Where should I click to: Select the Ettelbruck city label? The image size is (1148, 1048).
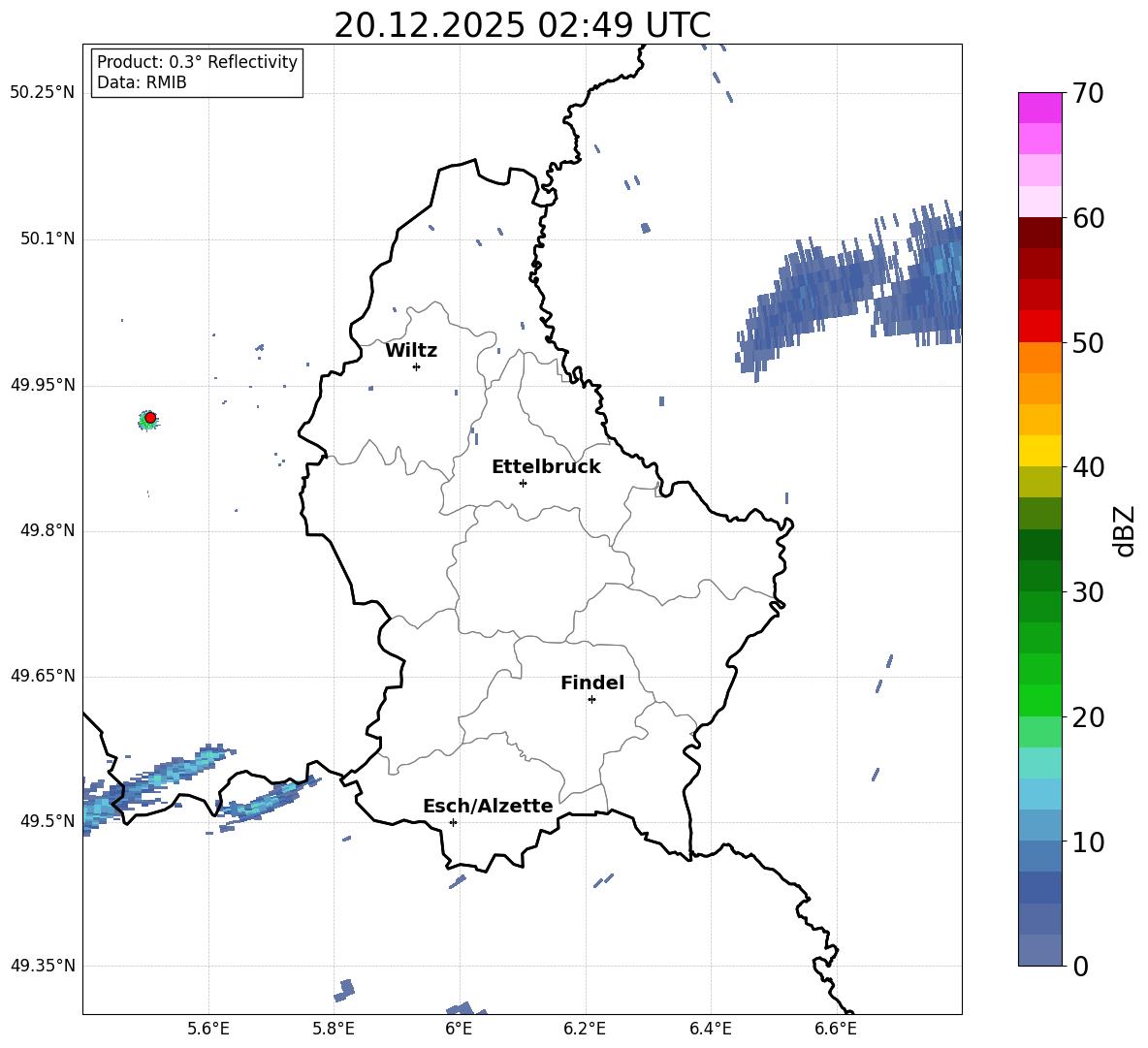point(546,467)
